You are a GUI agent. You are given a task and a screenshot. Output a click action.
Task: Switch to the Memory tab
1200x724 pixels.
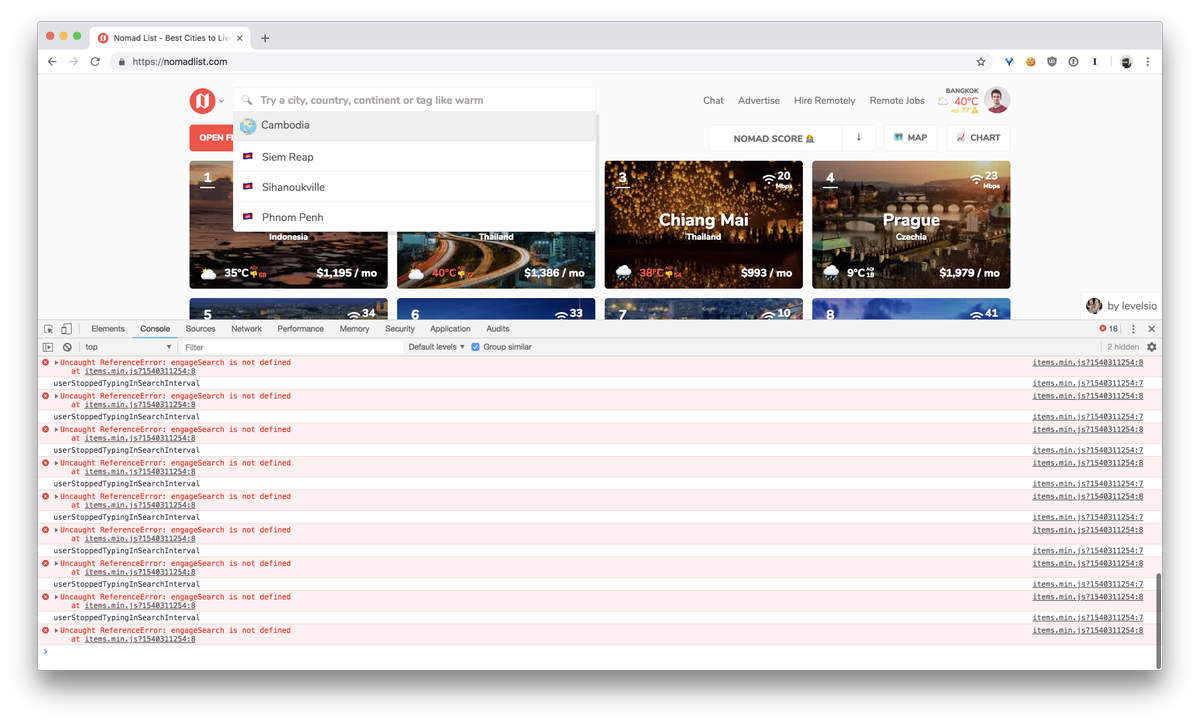[354, 329]
